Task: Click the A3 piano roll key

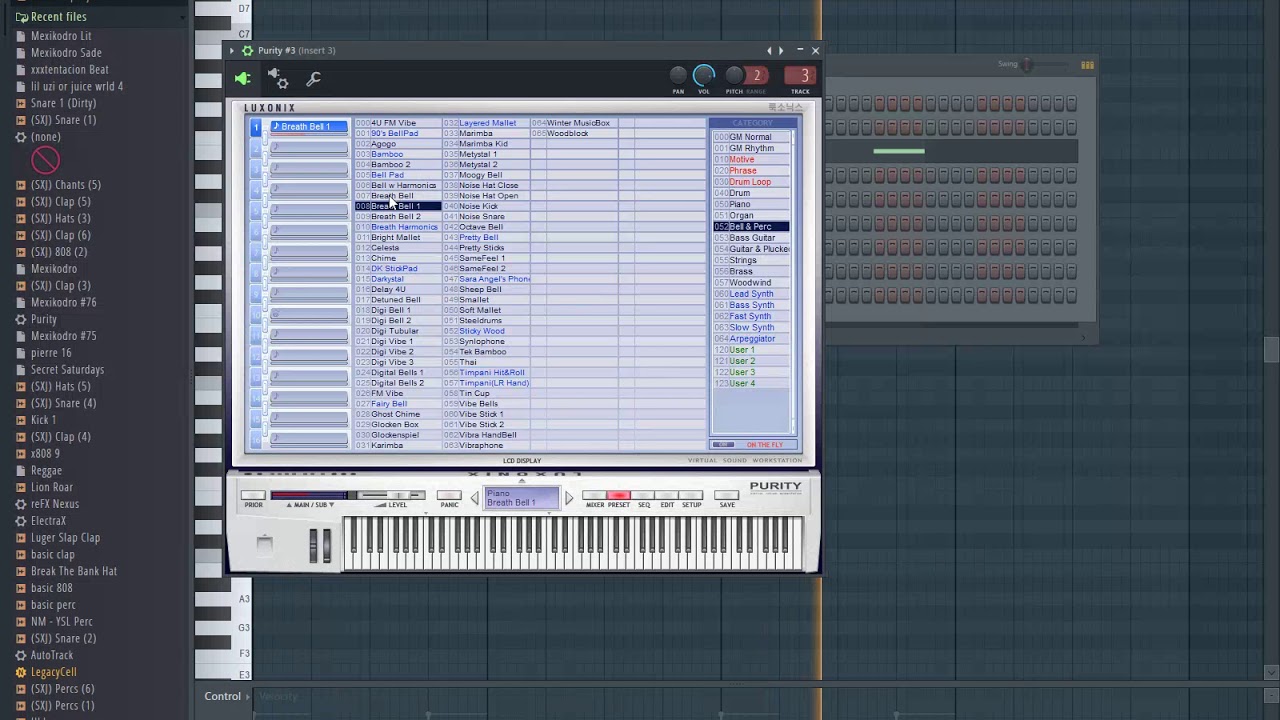Action: (x=223, y=601)
